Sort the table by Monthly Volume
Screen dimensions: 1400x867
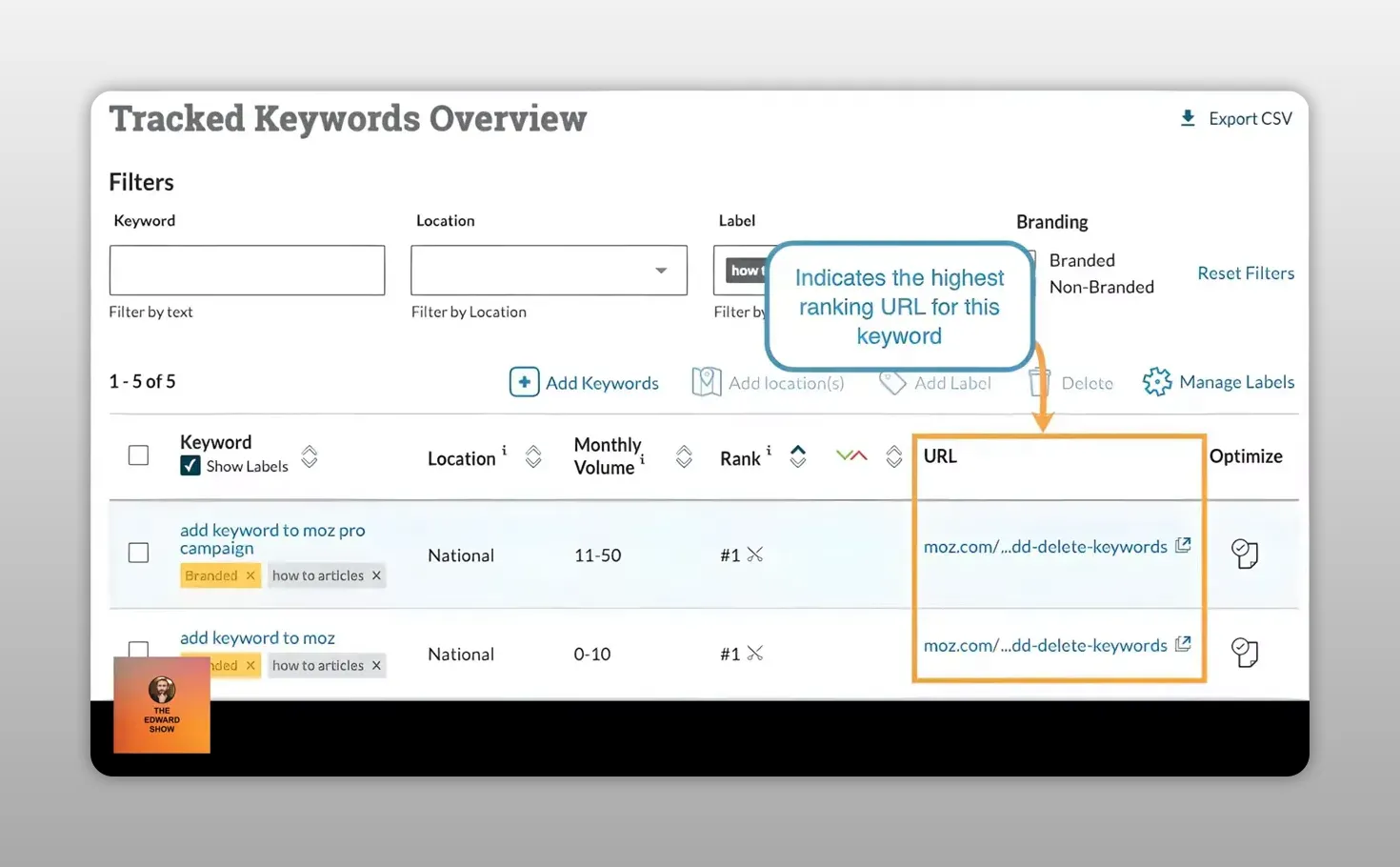684,456
